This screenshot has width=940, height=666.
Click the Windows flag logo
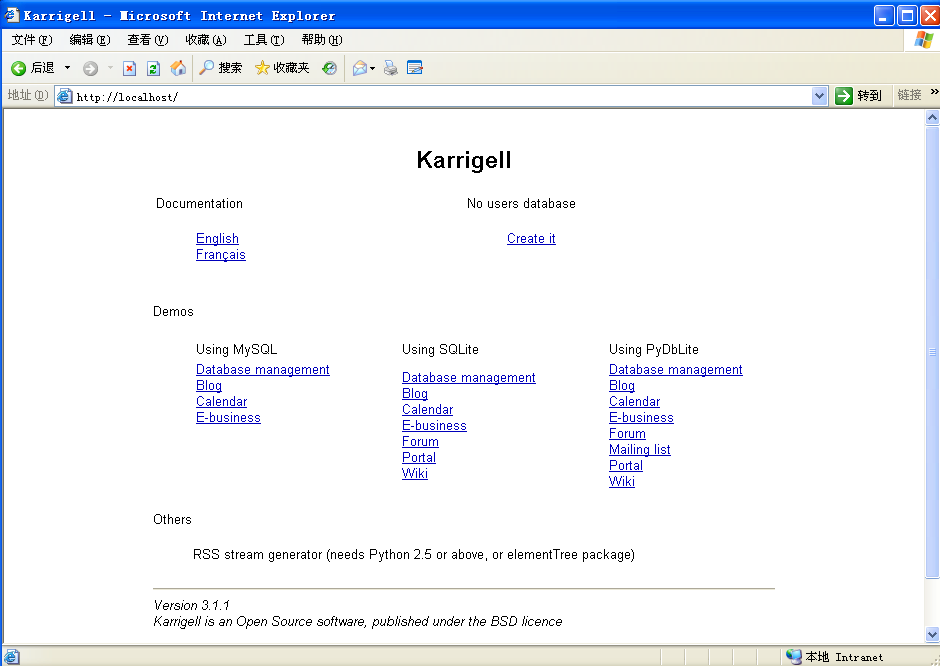point(924,40)
